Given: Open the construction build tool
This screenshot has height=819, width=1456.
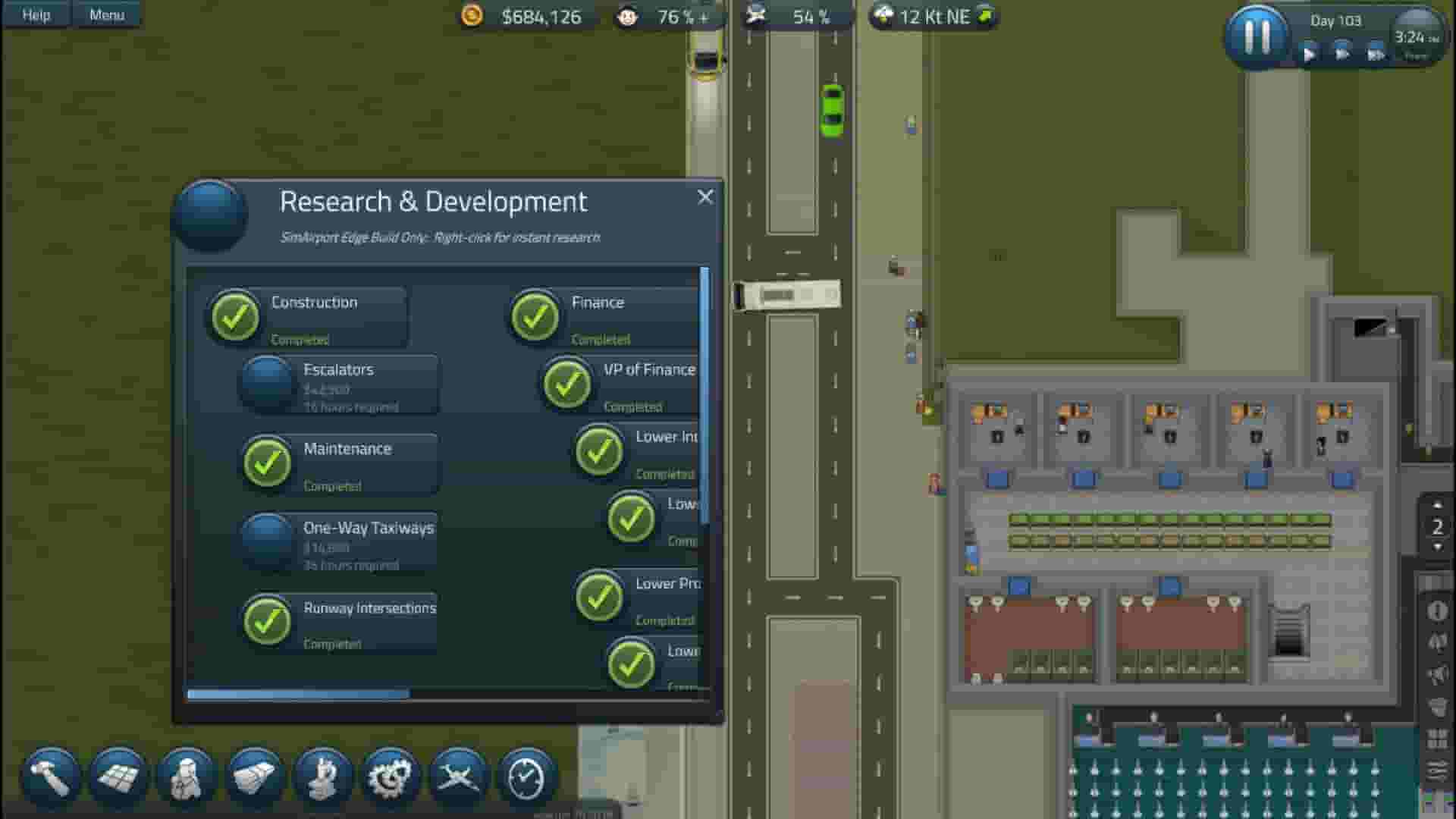Looking at the screenshot, I should [50, 777].
